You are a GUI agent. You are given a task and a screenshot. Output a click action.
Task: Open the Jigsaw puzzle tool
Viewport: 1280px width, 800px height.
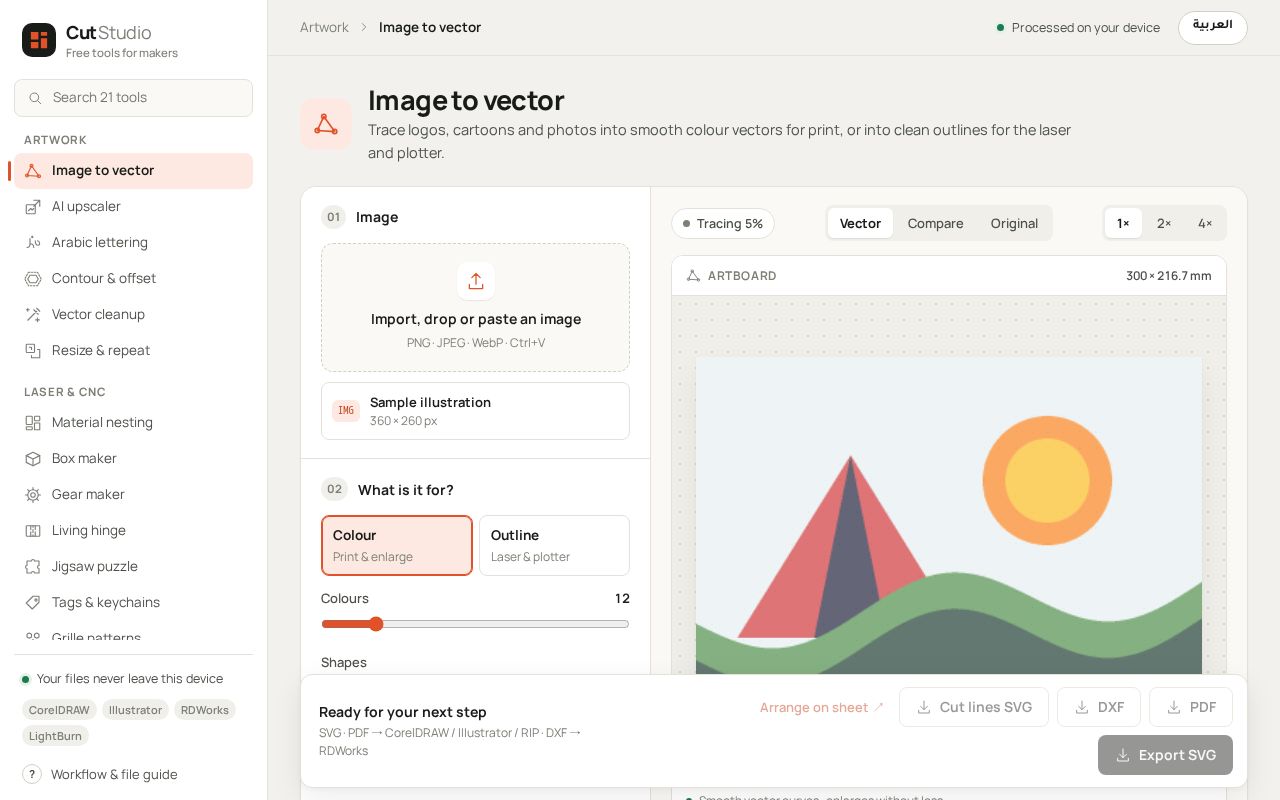133,567
